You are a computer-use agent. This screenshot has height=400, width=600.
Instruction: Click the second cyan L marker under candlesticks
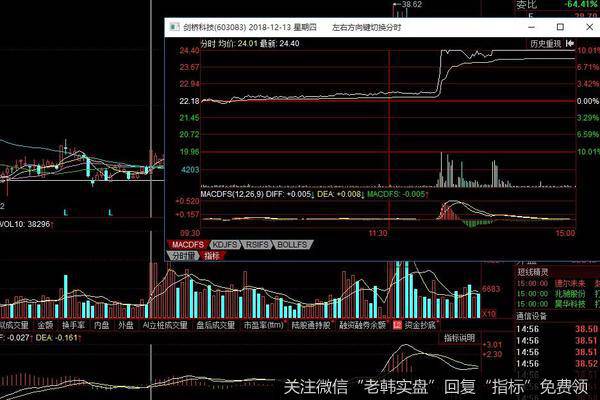click(x=110, y=212)
